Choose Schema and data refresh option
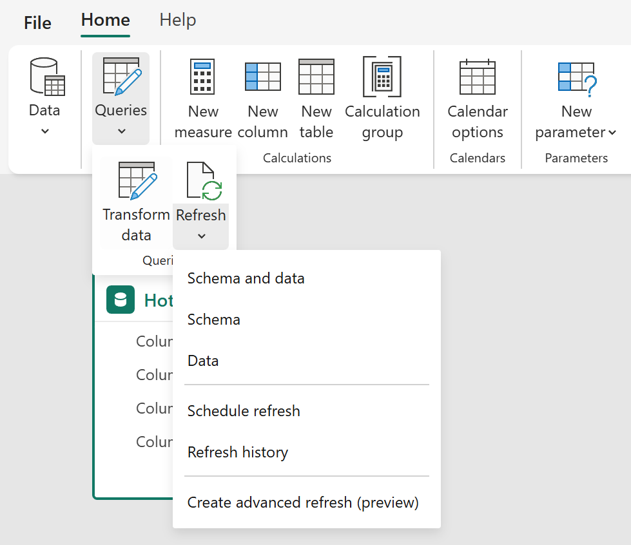Screen dimensions: 631x545 307,279
